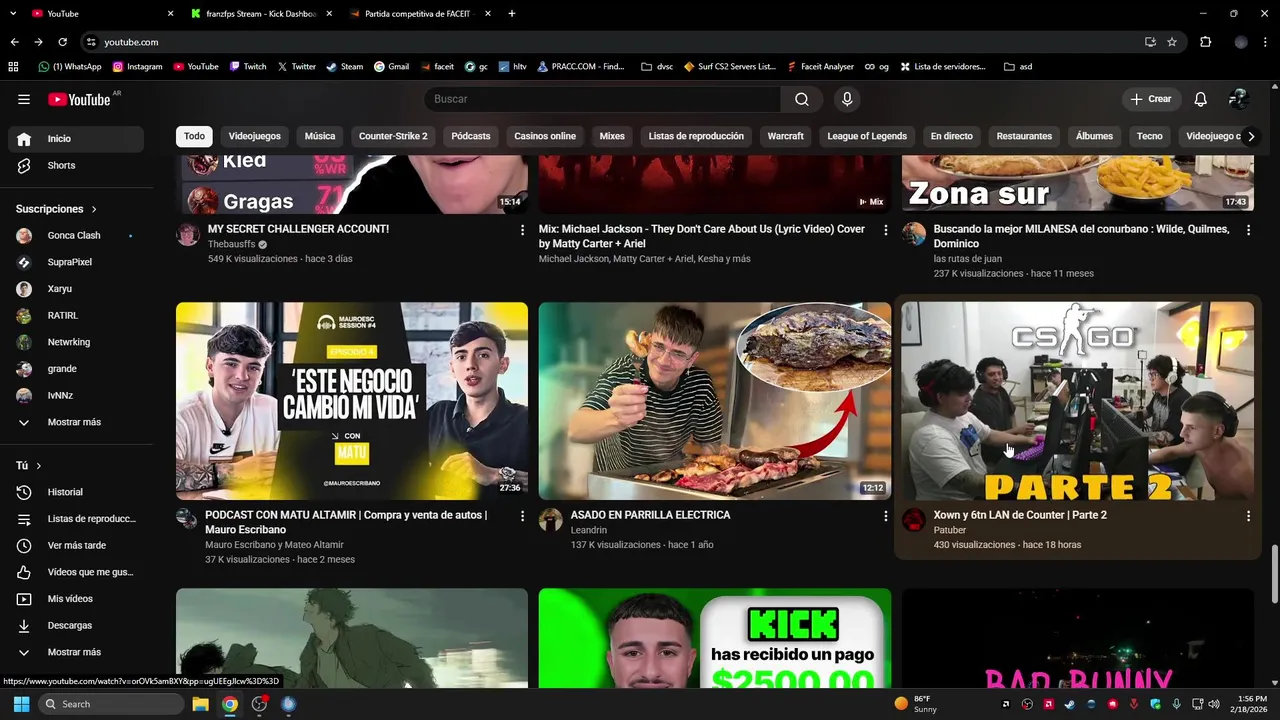Screen dimensions: 1280x720
Task: Click the magnifier search button
Action: (x=802, y=99)
